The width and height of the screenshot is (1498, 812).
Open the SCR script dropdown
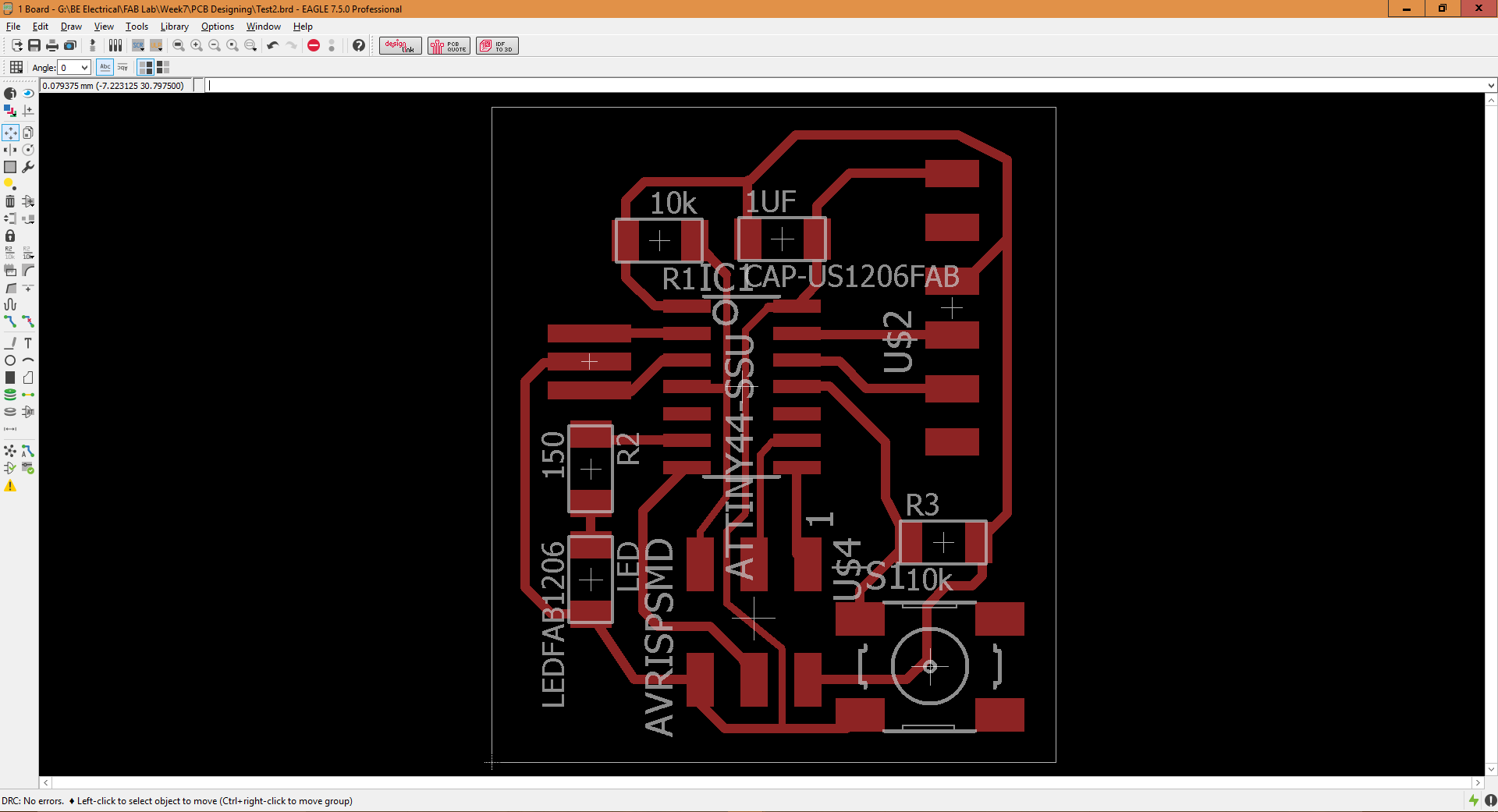(139, 46)
